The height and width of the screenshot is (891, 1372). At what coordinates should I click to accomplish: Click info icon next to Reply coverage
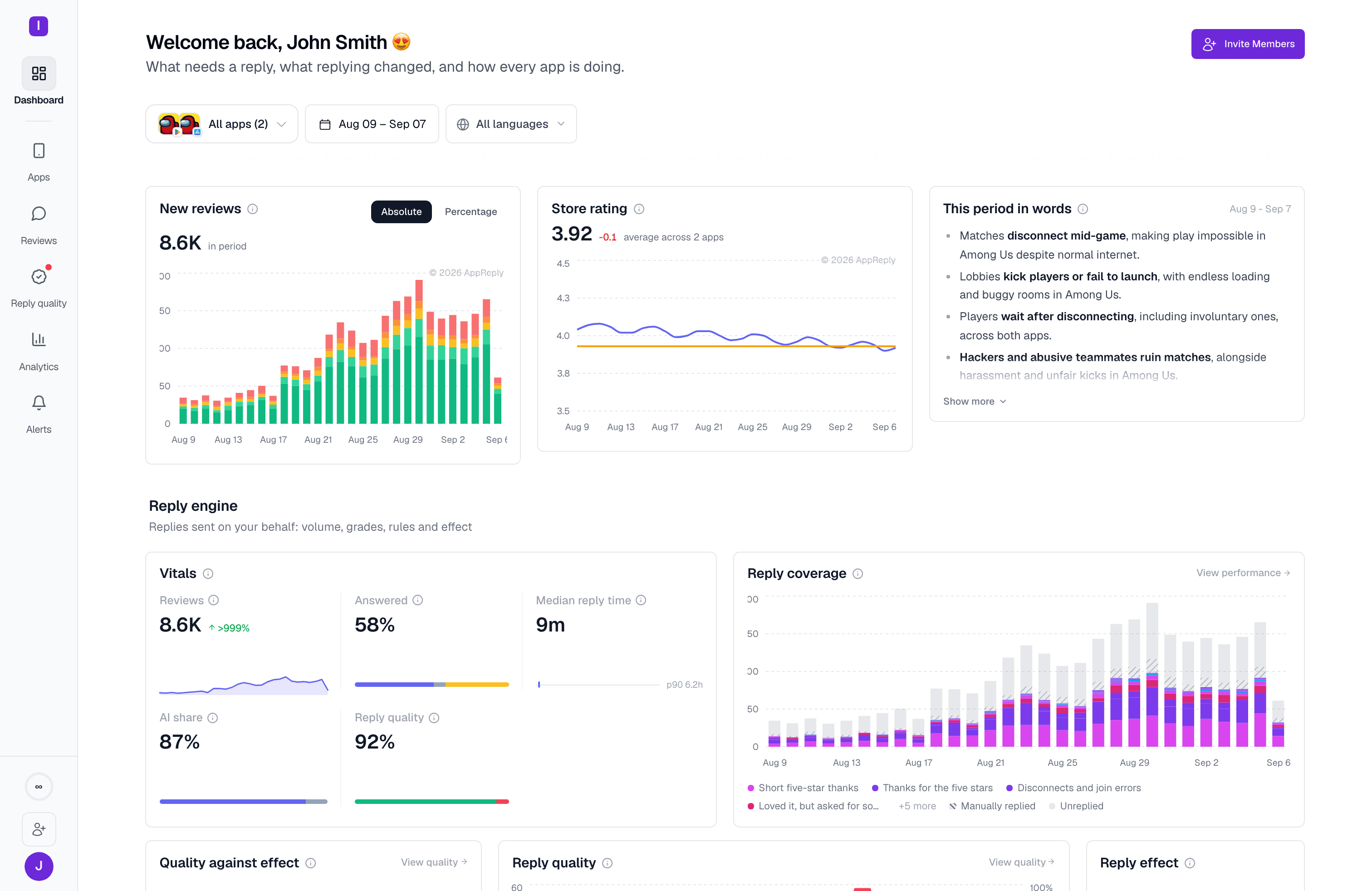click(x=858, y=574)
